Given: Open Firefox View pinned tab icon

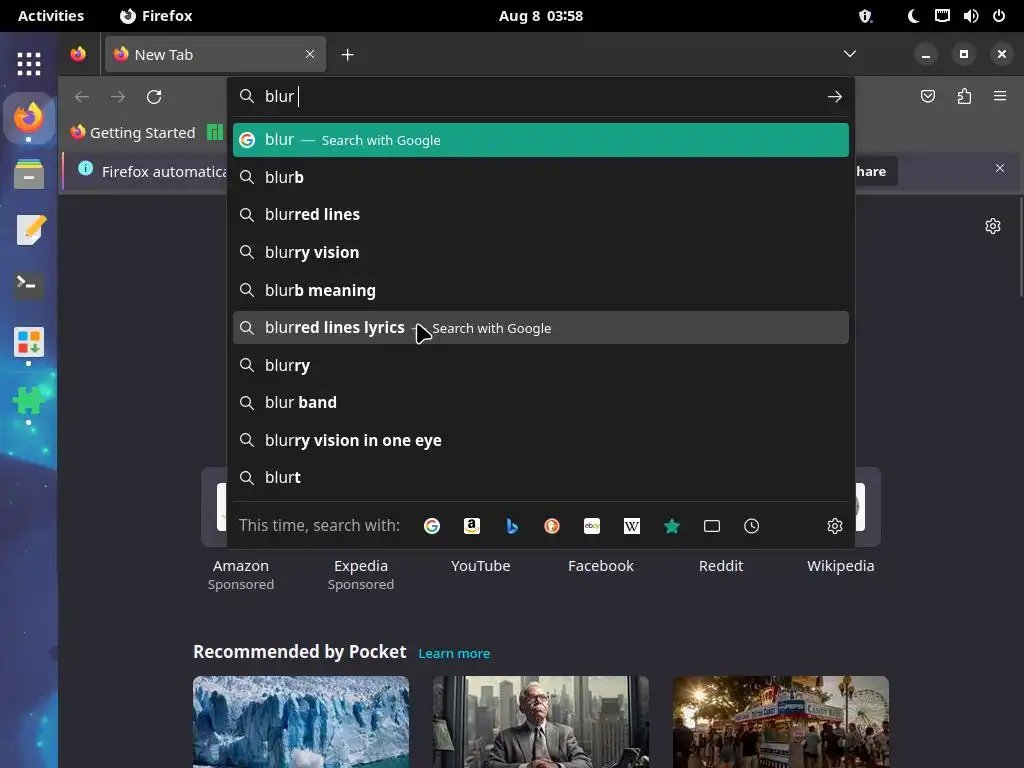Looking at the screenshot, I should coord(78,54).
